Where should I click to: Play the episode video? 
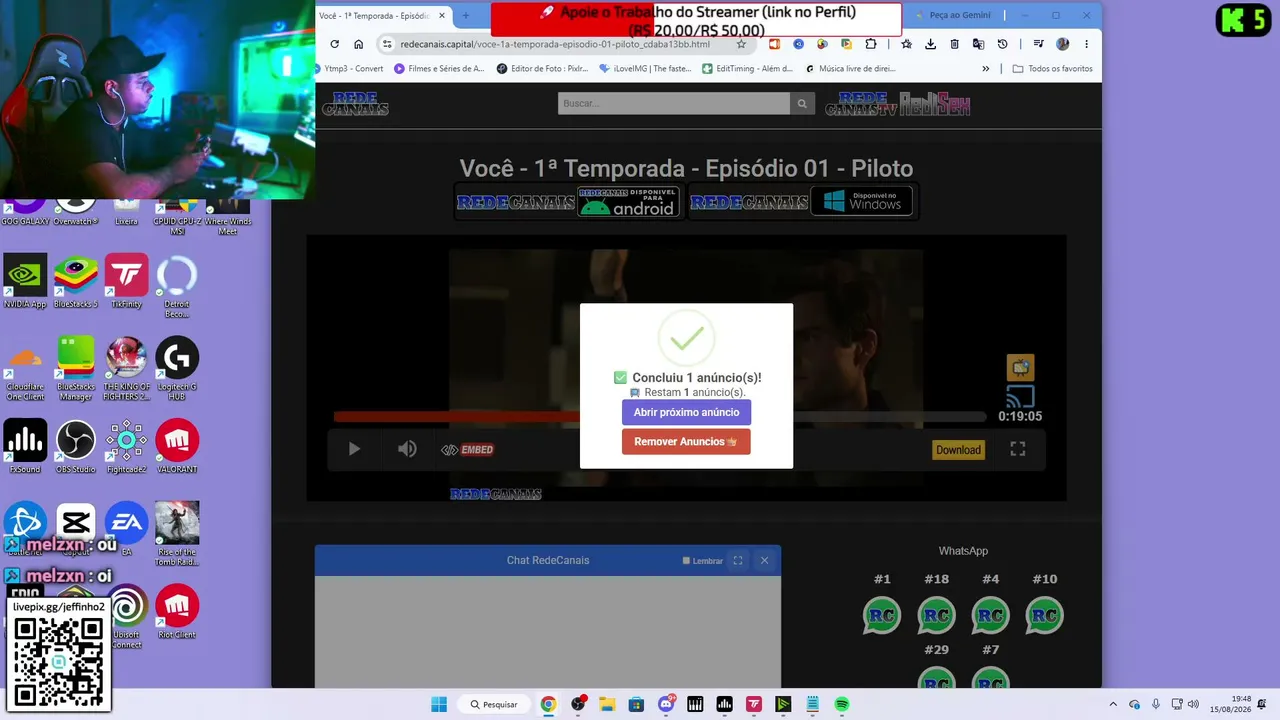[x=354, y=450]
